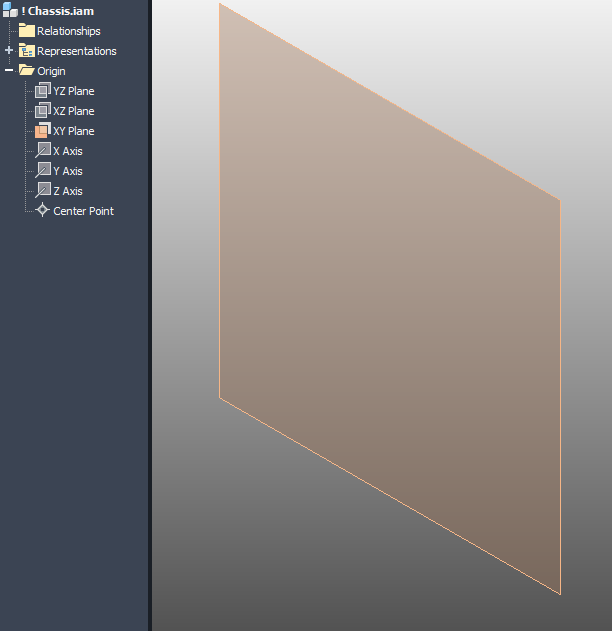Screen dimensions: 612x631
Task: Click the open Origin folder icon
Action: pos(27,70)
